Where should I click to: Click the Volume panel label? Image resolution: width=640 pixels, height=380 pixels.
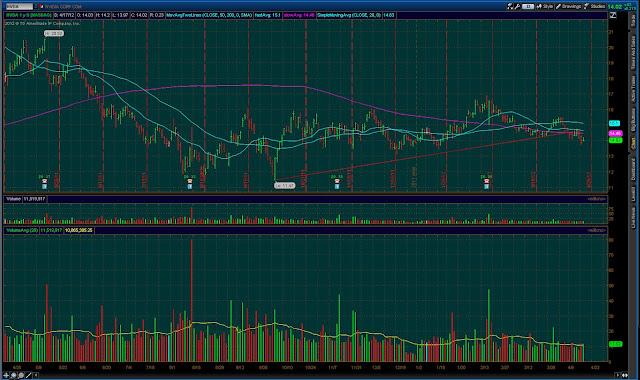[x=13, y=199]
